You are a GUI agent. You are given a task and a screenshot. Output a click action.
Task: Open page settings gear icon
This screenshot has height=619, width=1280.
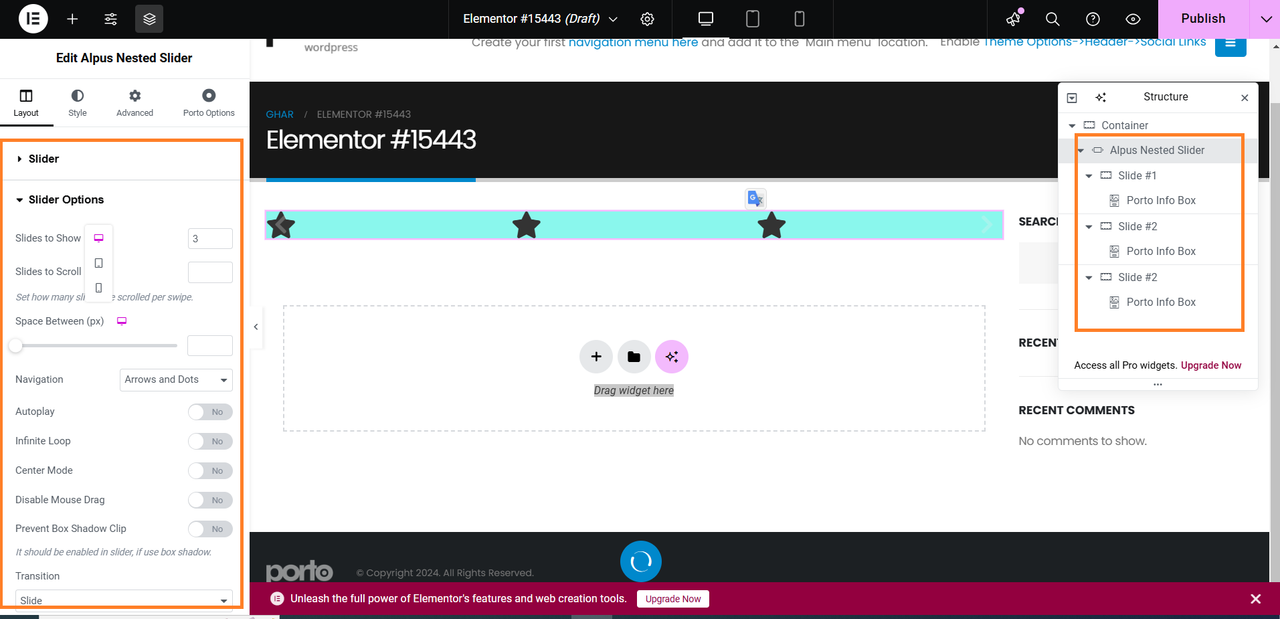pyautogui.click(x=647, y=19)
